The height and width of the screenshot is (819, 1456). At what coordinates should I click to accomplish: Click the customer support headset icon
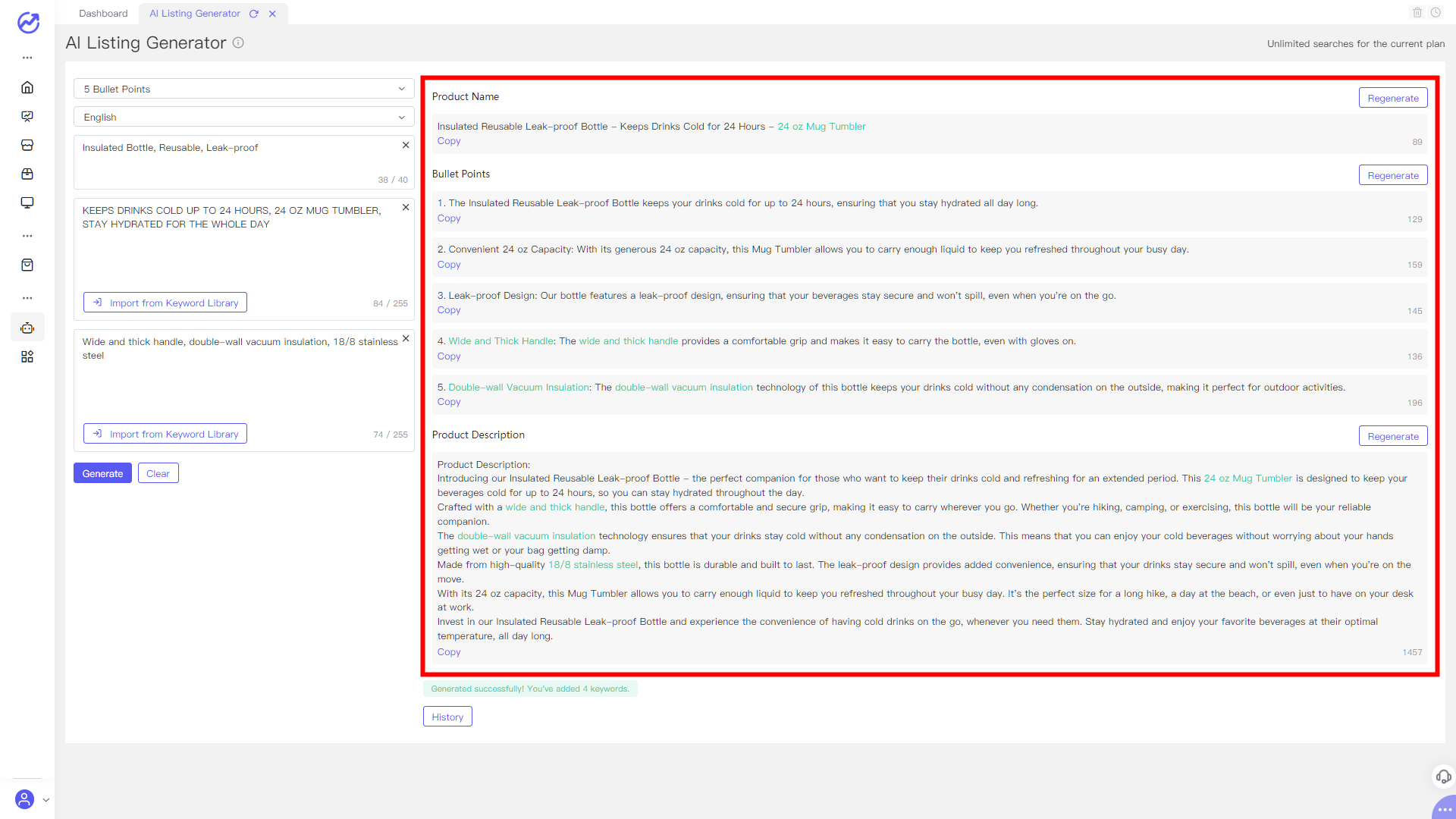pyautogui.click(x=1443, y=777)
